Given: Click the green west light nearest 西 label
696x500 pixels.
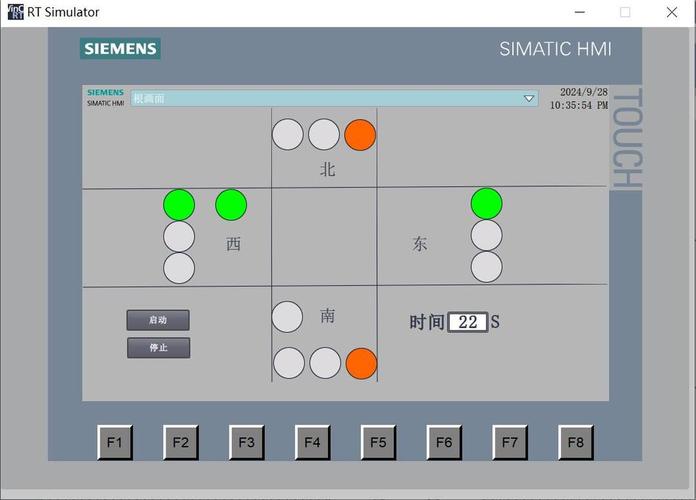Looking at the screenshot, I should [x=231, y=204].
